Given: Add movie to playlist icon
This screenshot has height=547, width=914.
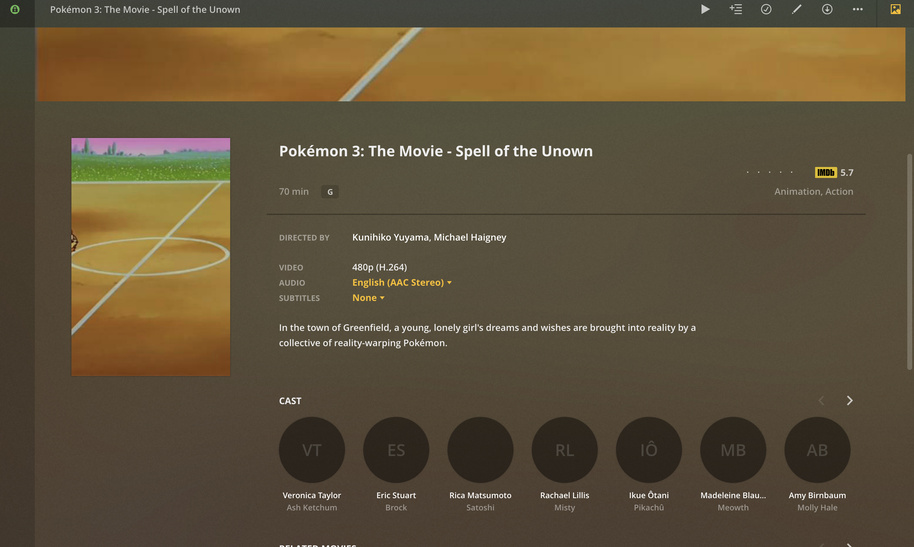Looking at the screenshot, I should pyautogui.click(x=736, y=9).
